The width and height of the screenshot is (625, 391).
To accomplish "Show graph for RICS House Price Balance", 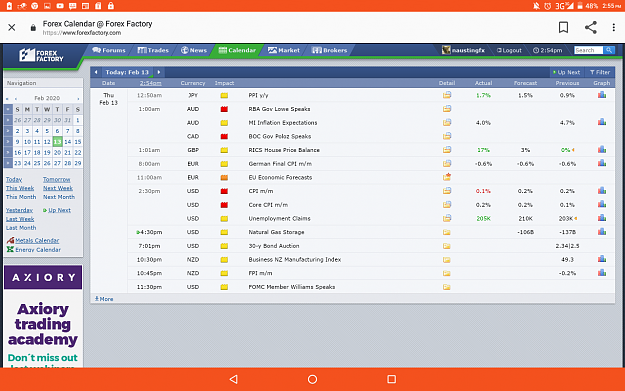I will tap(601, 150).
